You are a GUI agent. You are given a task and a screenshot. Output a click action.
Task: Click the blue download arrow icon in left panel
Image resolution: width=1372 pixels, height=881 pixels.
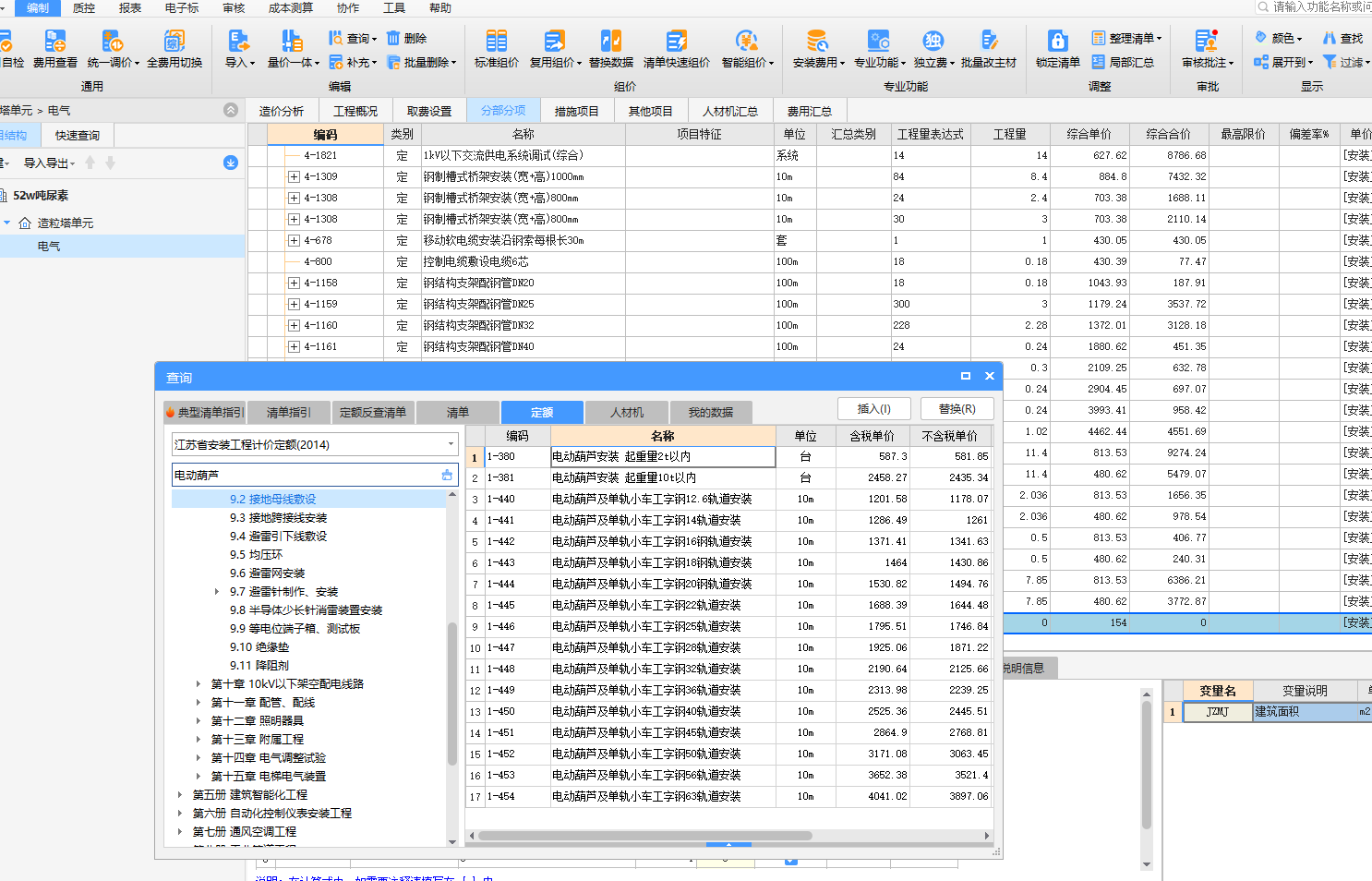pyautogui.click(x=231, y=163)
